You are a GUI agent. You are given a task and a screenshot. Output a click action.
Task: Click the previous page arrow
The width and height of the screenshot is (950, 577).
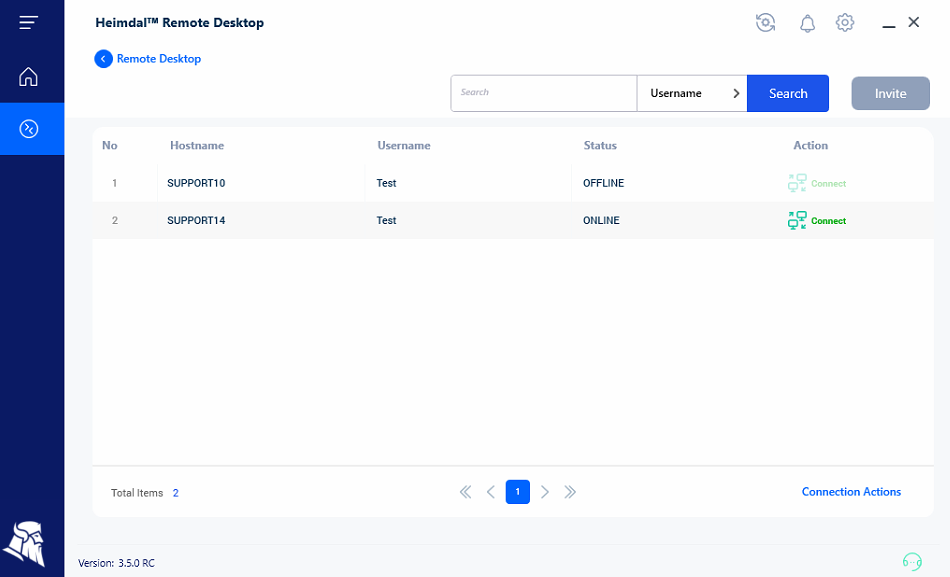491,492
